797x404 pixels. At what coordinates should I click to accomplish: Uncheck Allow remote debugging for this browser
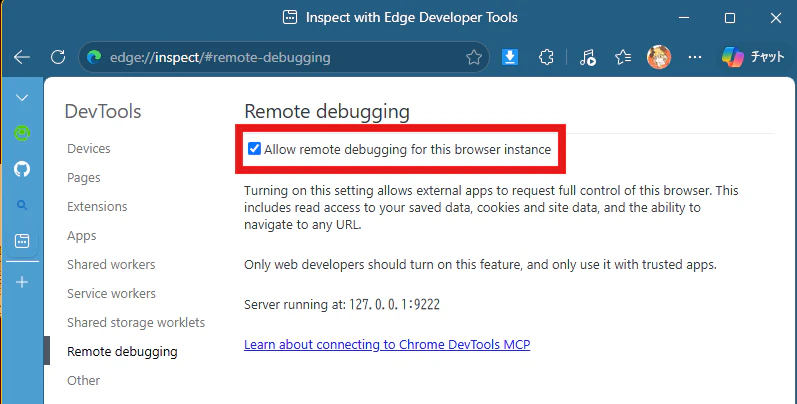pos(254,149)
